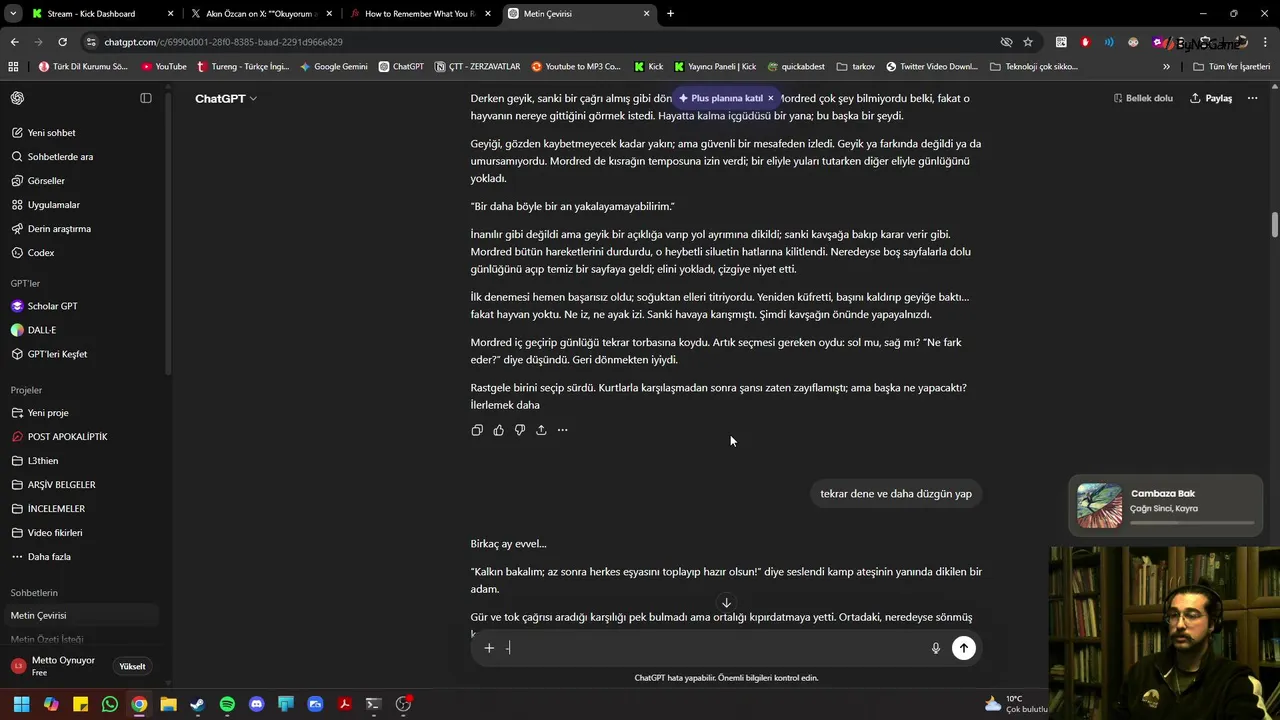The height and width of the screenshot is (720, 1280).
Task: Dislike the response with thumbs down
Action: click(520, 430)
